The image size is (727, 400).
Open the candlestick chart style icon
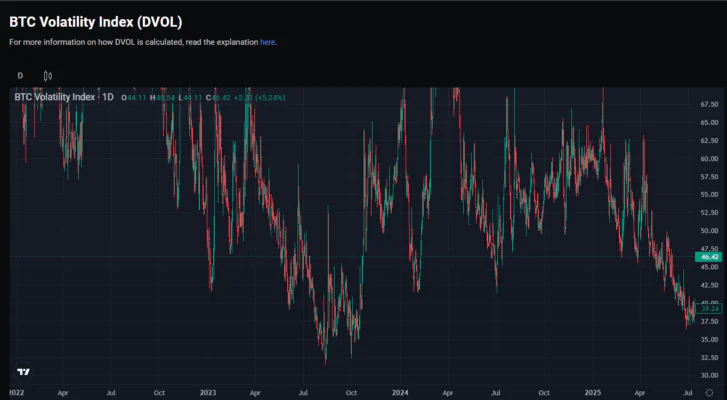click(47, 76)
